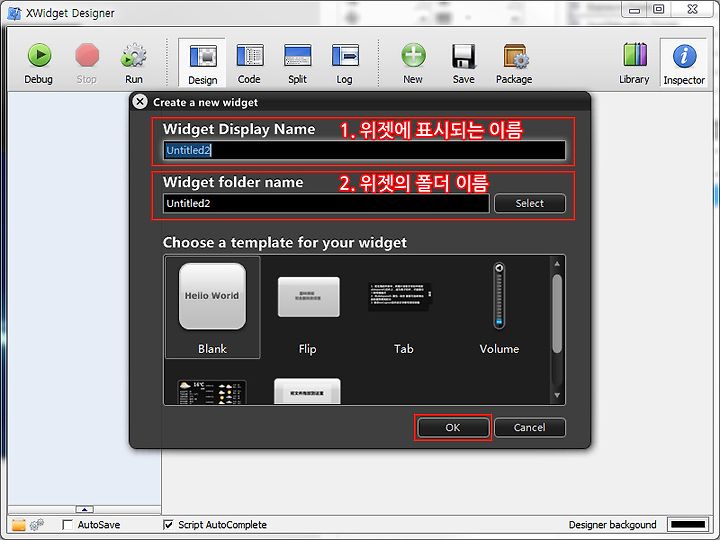Screen dimensions: 720x540
Task: Click the Select folder button
Action: click(529, 203)
